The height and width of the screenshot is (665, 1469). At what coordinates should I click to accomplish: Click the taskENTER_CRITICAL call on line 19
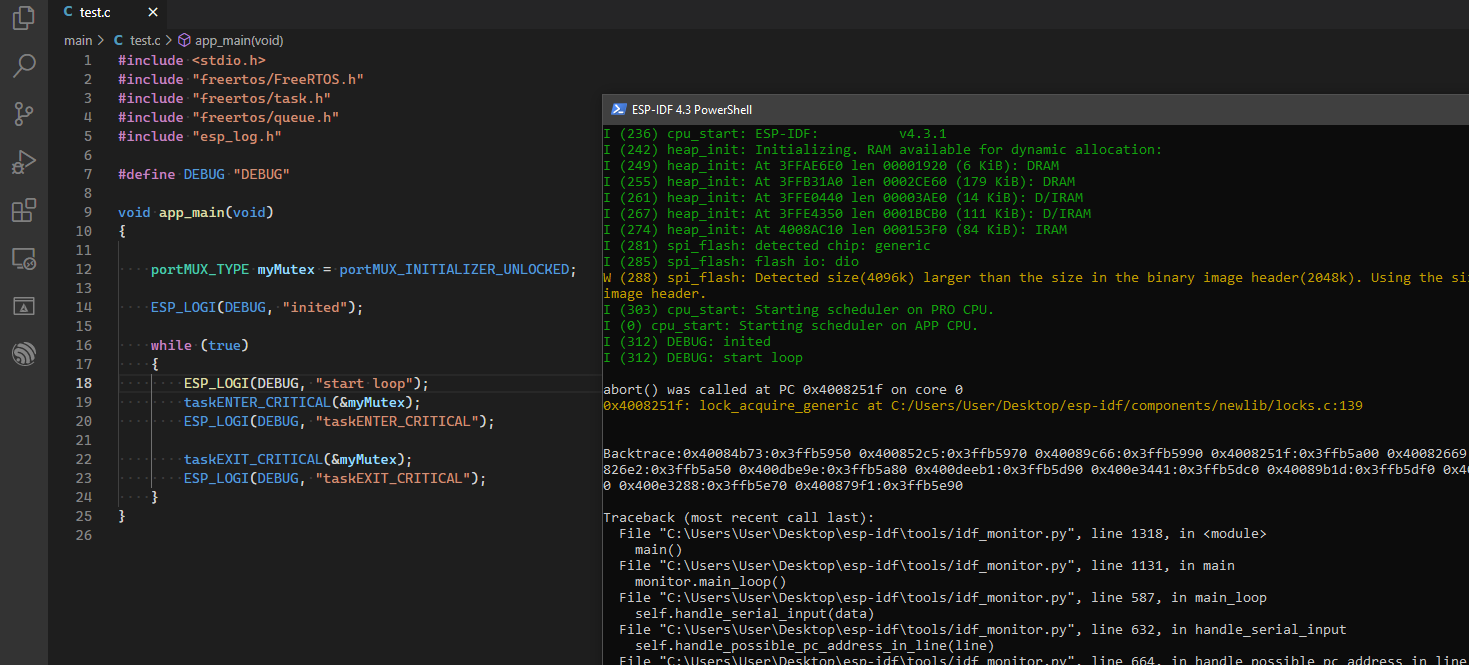point(255,402)
